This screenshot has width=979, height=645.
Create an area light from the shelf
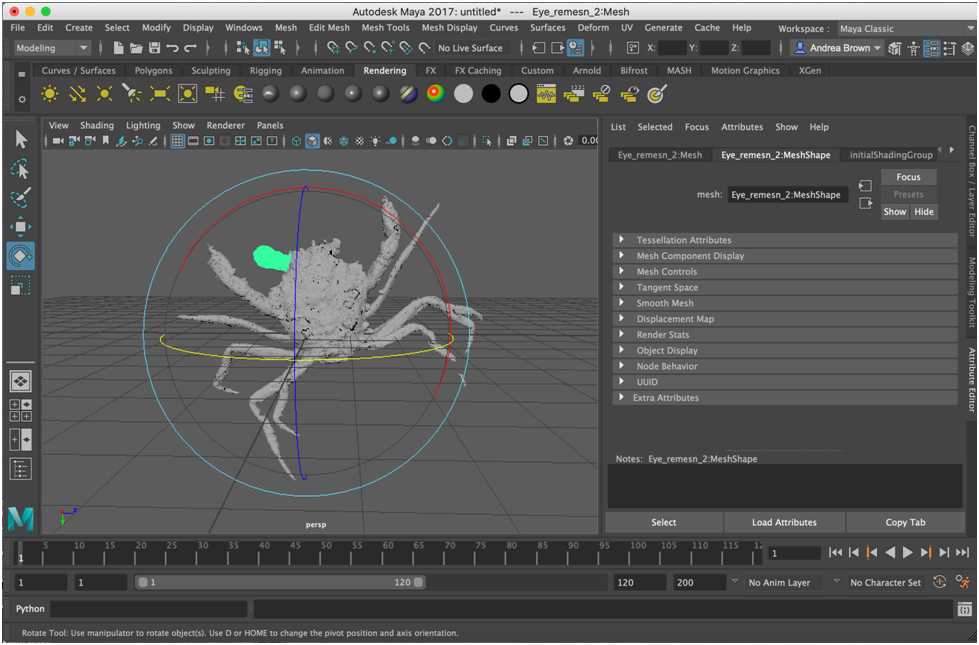(x=159, y=94)
